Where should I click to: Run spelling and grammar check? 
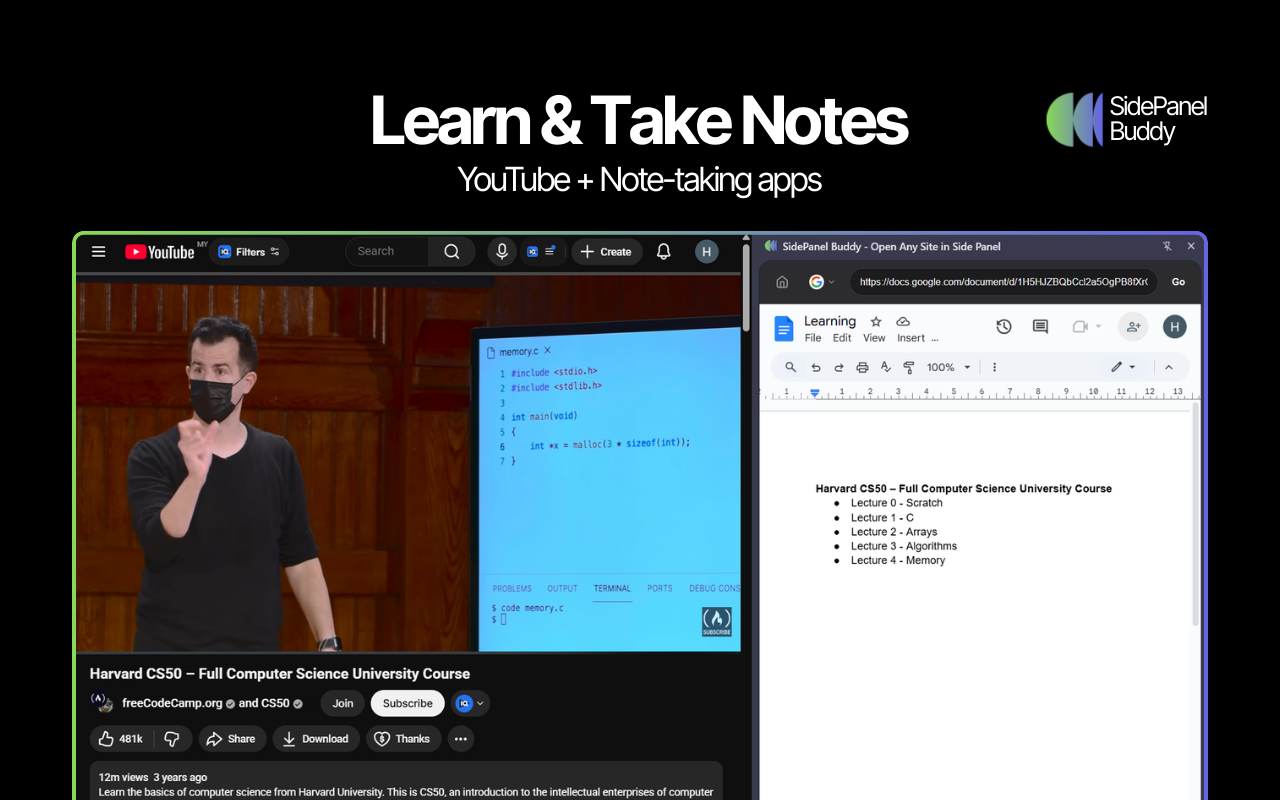[x=885, y=367]
